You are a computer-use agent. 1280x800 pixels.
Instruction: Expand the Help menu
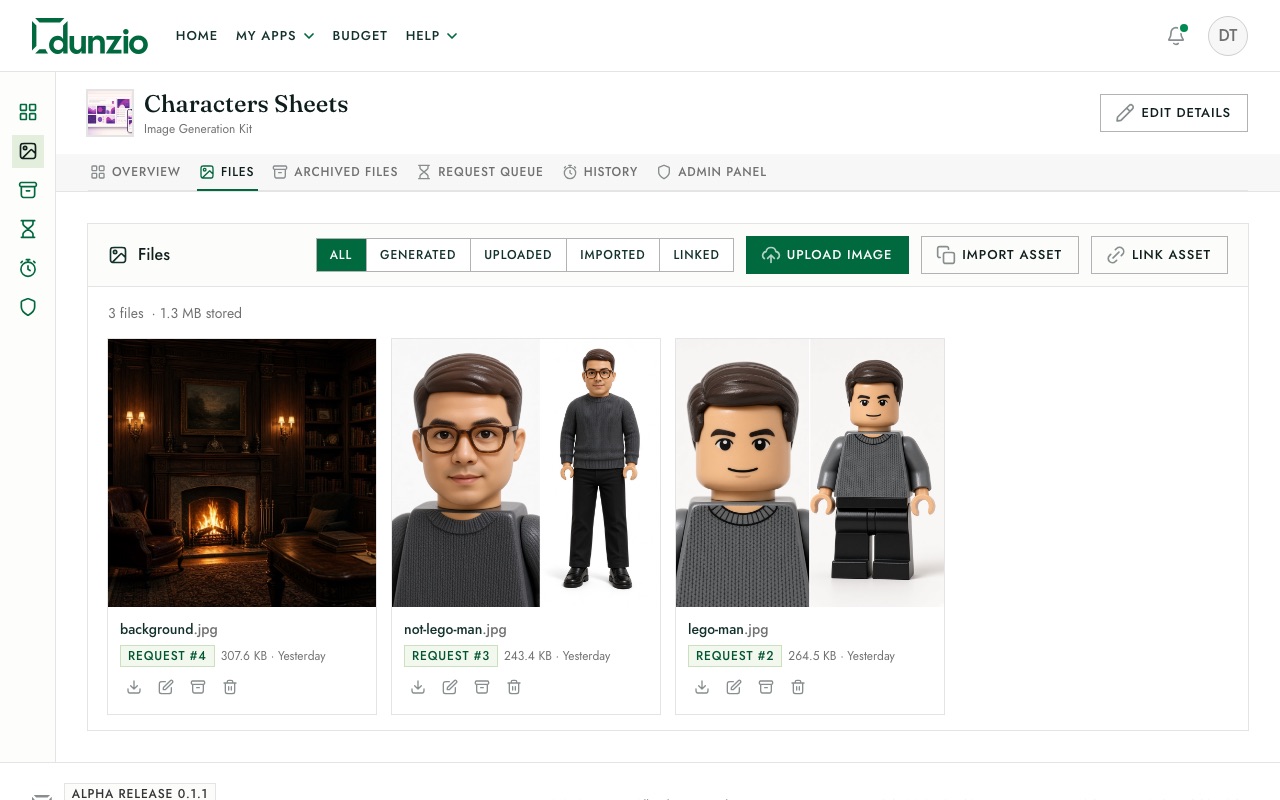pyautogui.click(x=431, y=36)
